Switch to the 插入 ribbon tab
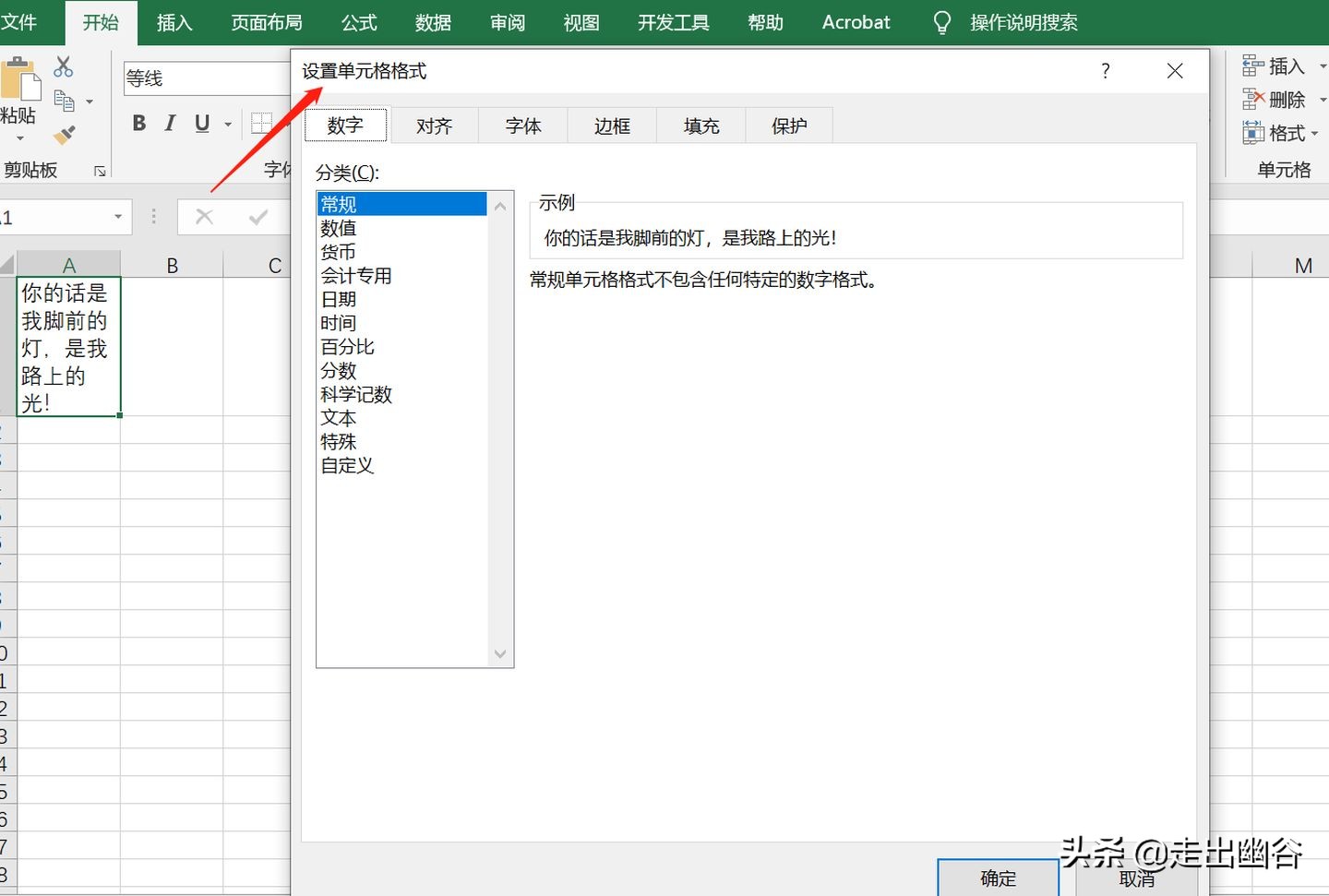 pos(174,22)
